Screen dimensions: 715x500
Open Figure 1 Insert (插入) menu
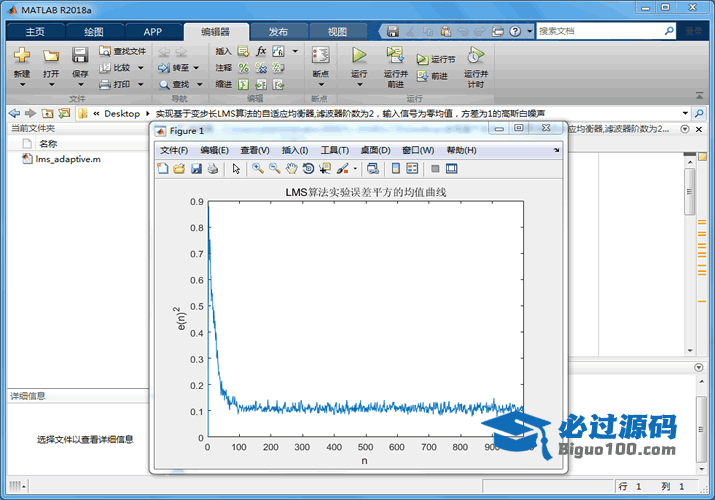point(295,150)
